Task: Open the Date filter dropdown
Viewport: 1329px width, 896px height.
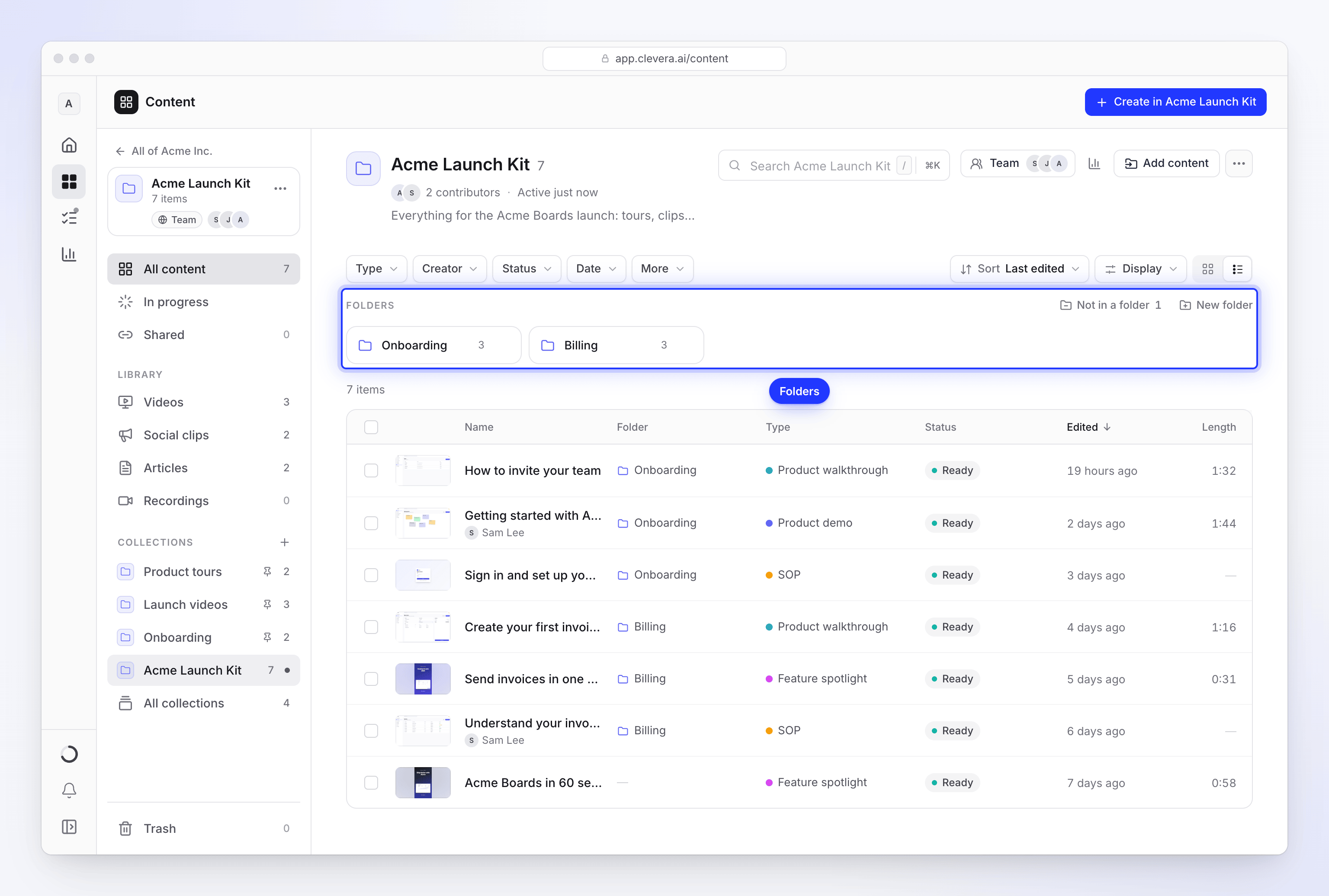Action: point(596,269)
